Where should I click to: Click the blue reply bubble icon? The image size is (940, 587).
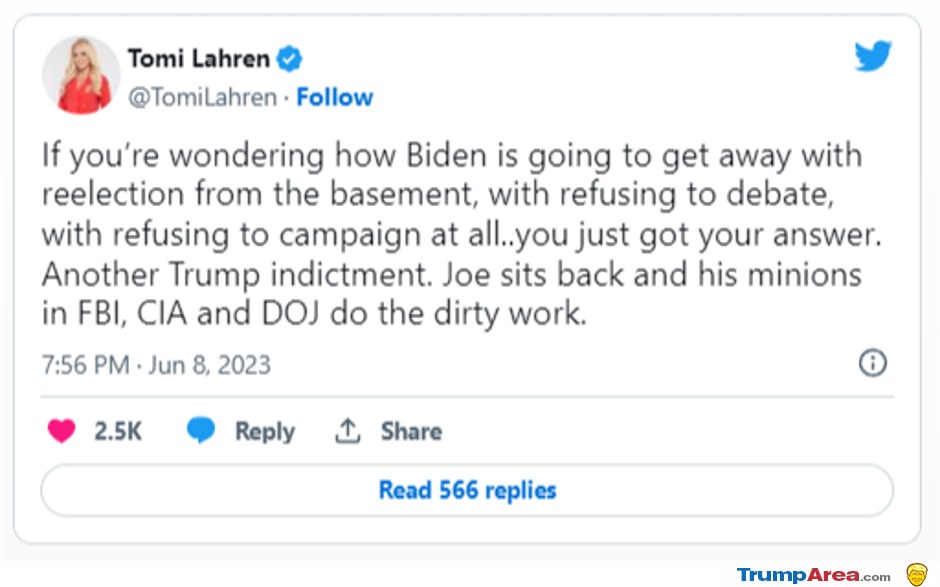(201, 430)
